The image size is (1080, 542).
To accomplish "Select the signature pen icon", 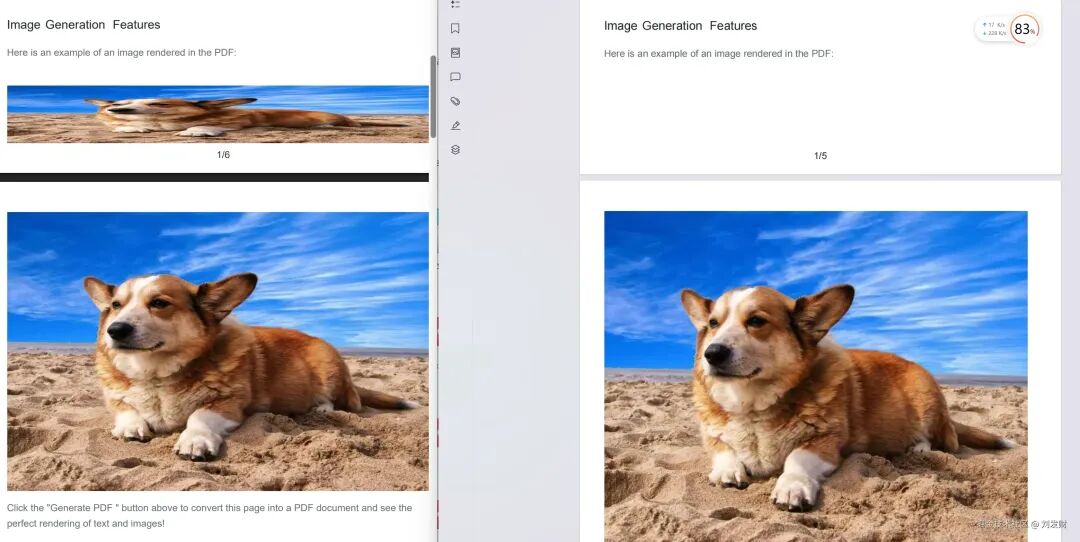I will pyautogui.click(x=455, y=126).
